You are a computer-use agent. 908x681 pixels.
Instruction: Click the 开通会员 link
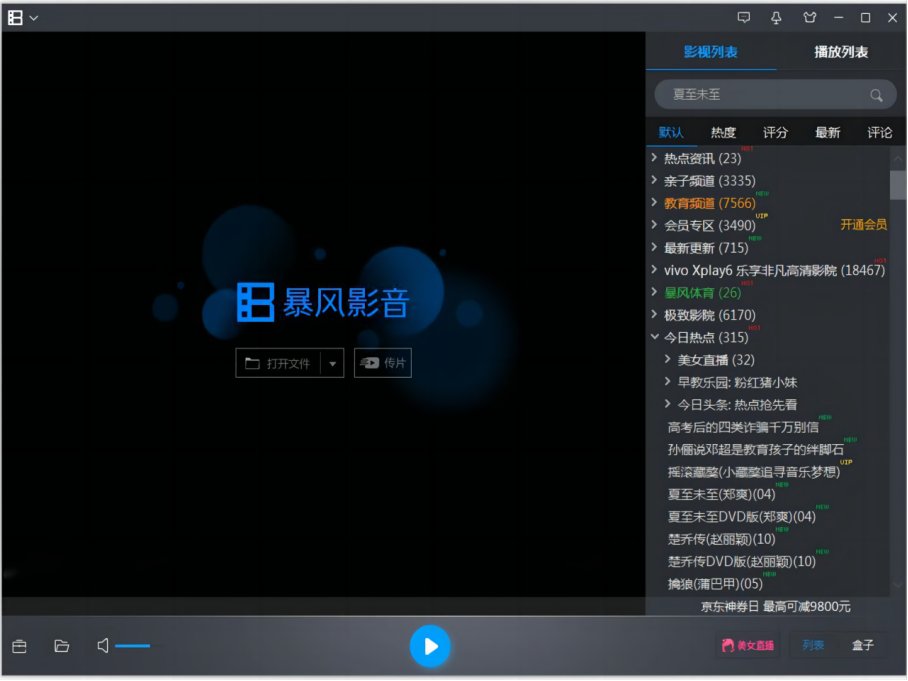[862, 225]
